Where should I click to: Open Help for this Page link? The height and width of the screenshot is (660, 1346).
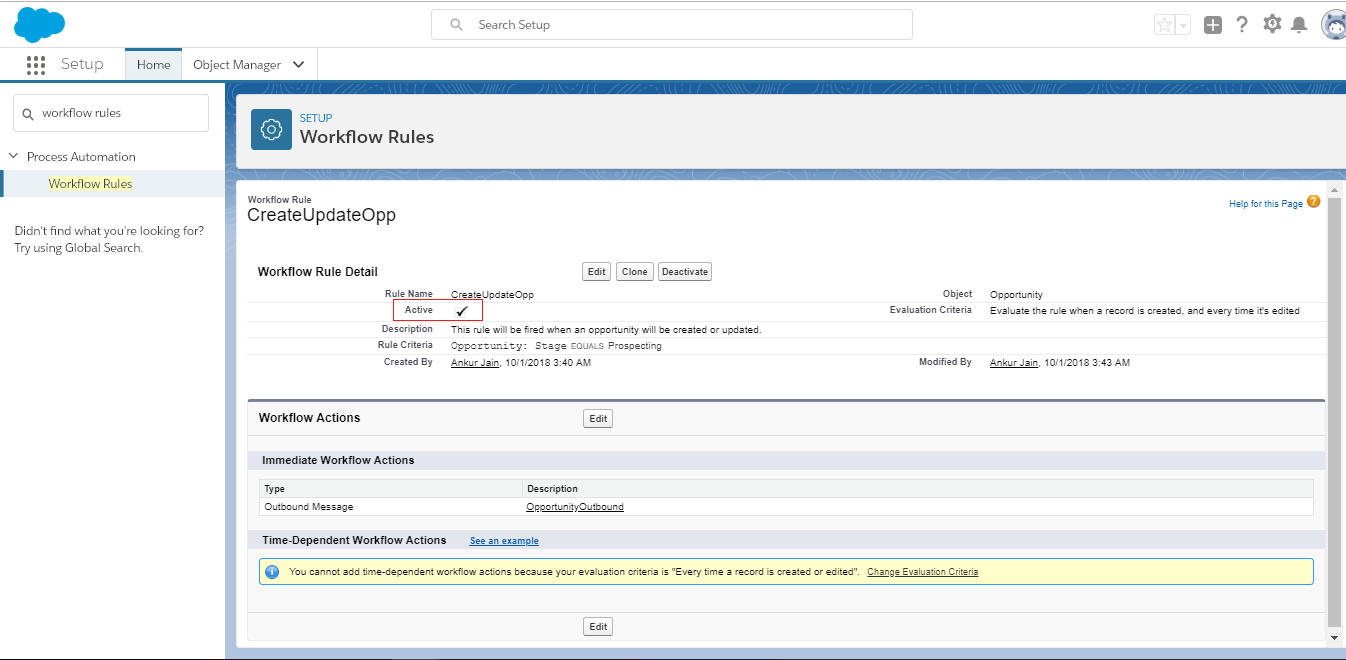[1266, 204]
